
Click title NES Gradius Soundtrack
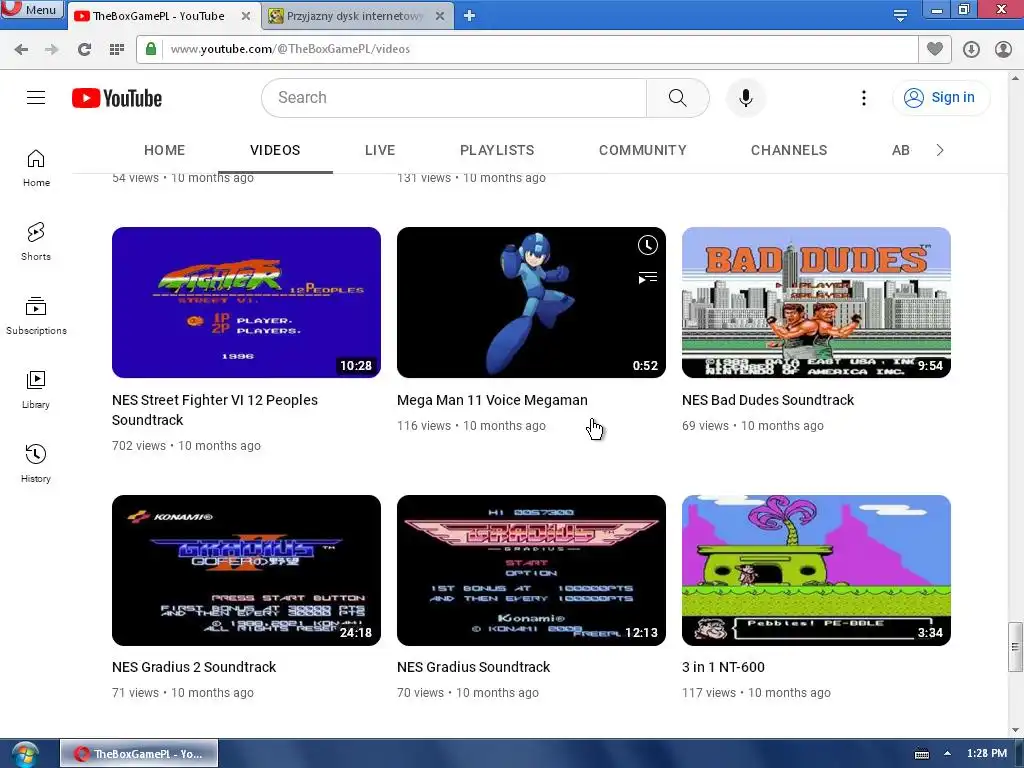pyautogui.click(x=473, y=667)
